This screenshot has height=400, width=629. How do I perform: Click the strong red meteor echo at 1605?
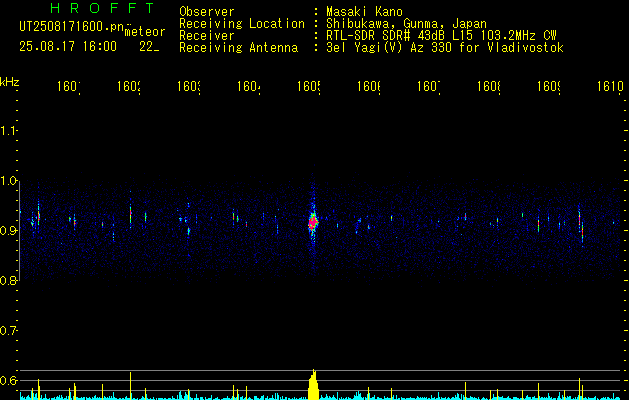click(313, 221)
